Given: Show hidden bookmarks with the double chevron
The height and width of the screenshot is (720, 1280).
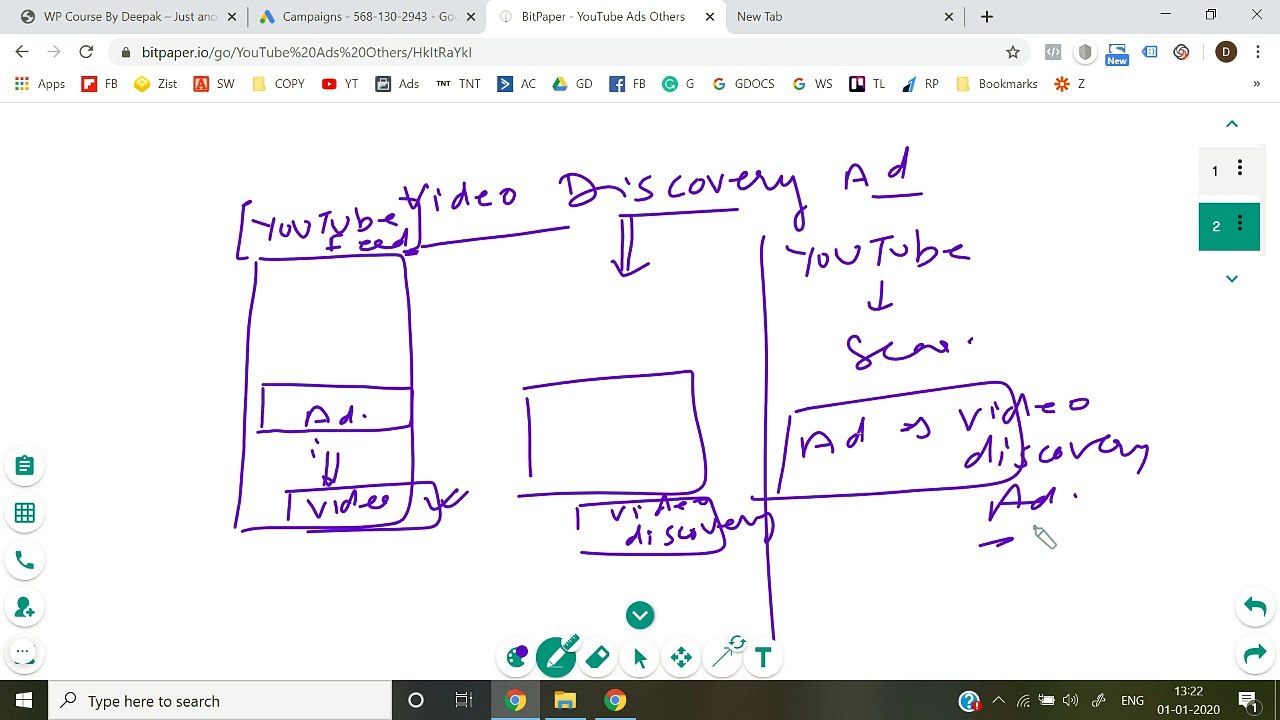Looking at the screenshot, I should coord(1256,84).
